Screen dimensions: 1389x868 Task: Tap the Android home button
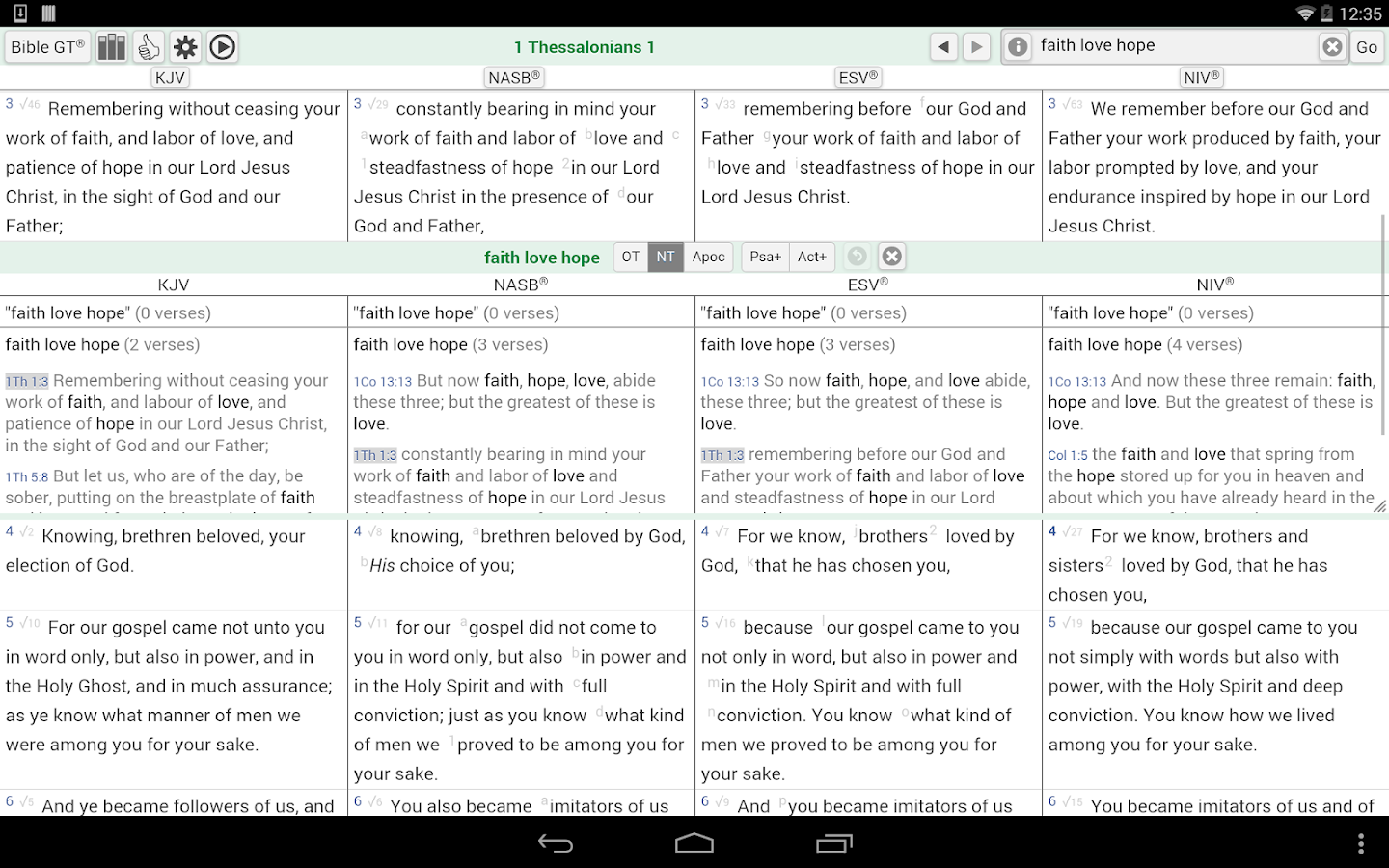[x=694, y=843]
